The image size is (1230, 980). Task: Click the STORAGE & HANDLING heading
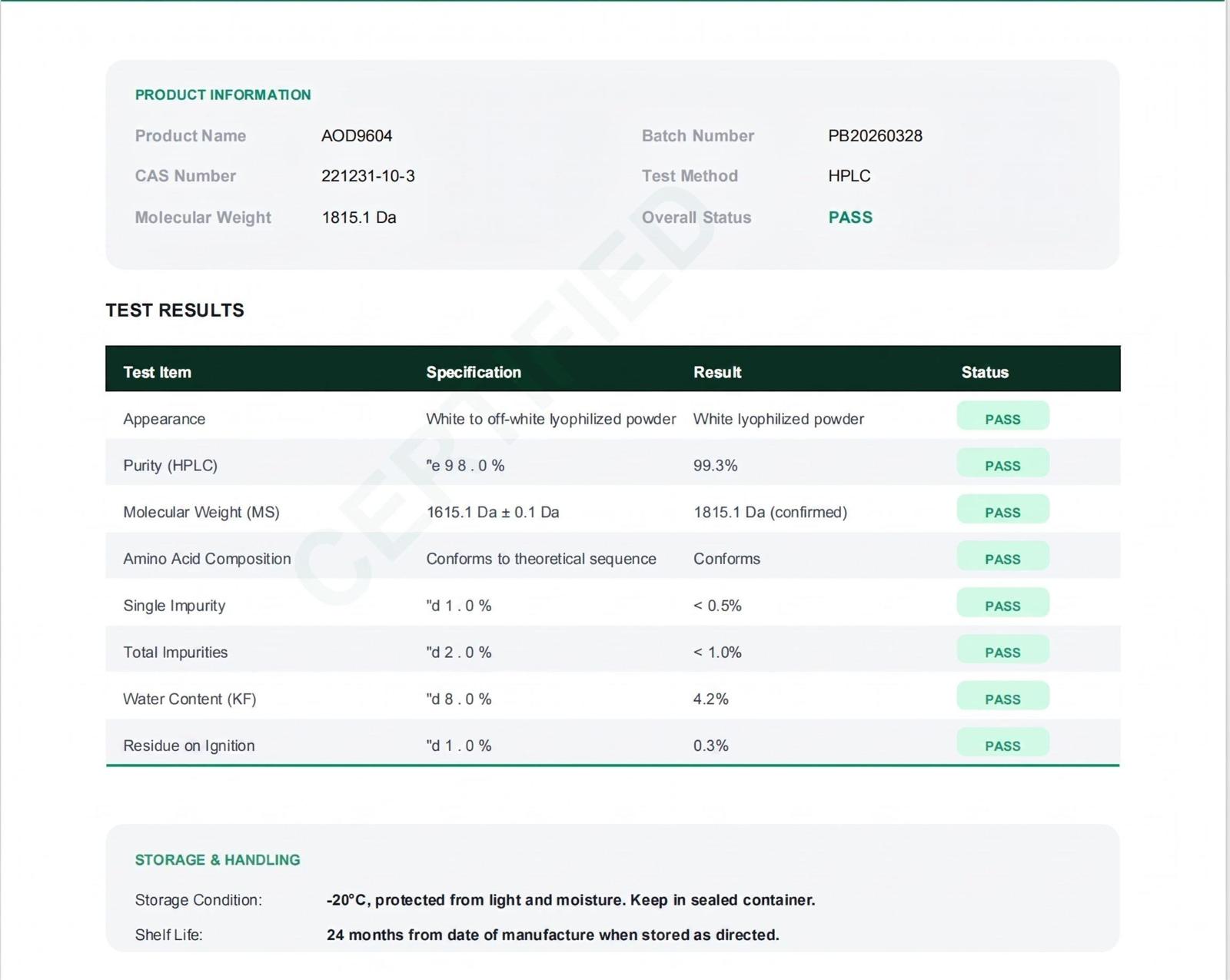click(x=218, y=859)
